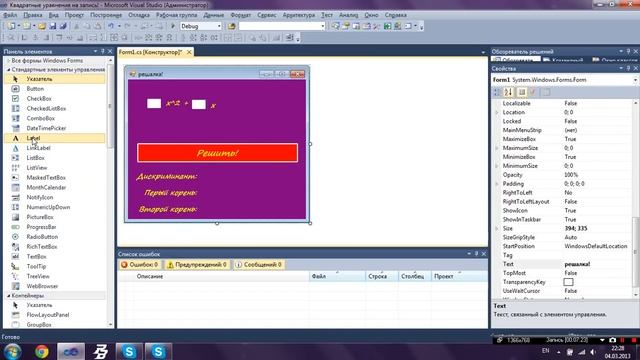Open the Debug (Отладка) menu
Image resolution: width=640 pixels, height=360 pixels.
(x=139, y=15)
